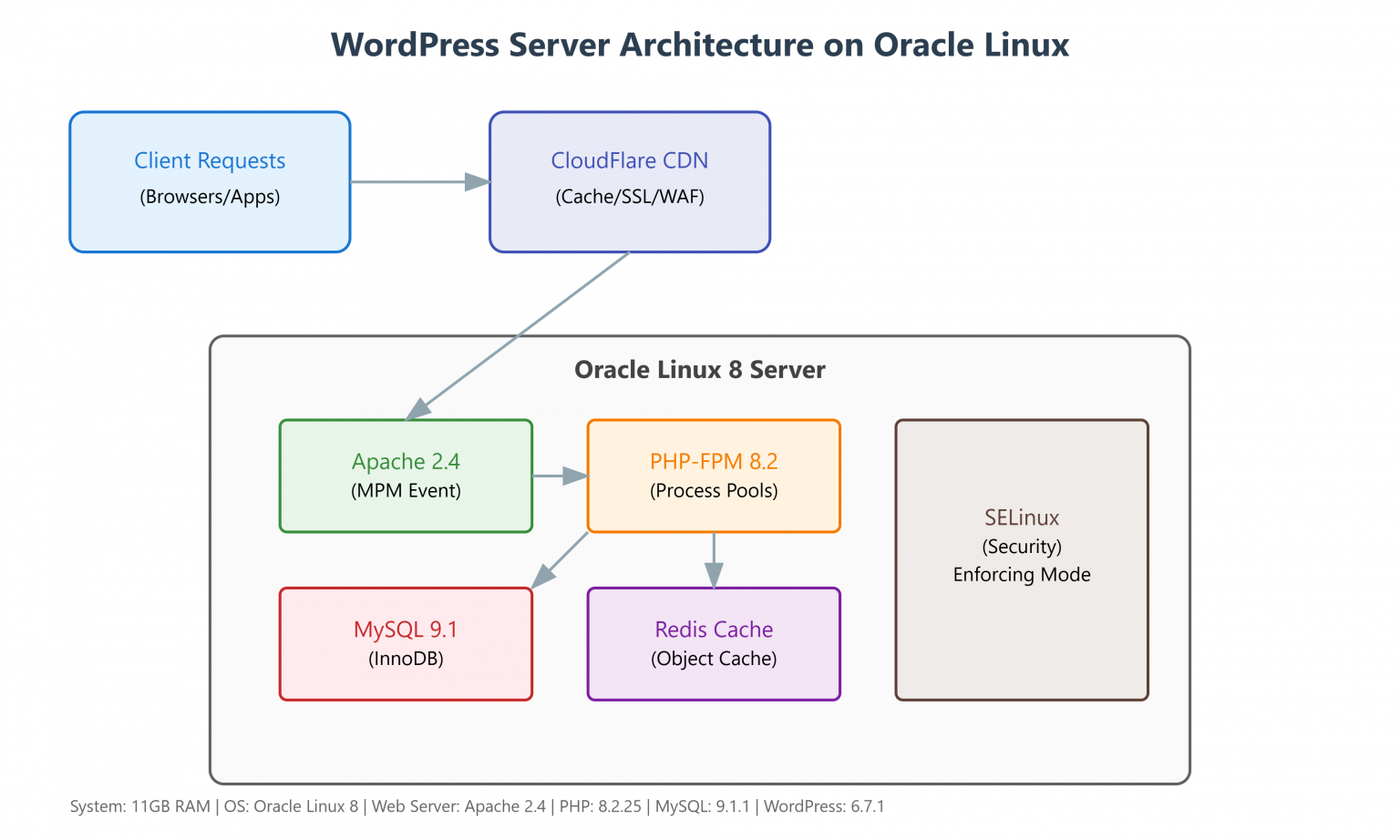This screenshot has height=840, width=1400.
Task: Click the PHP-FPM 8.2 box
Action: 714,475
